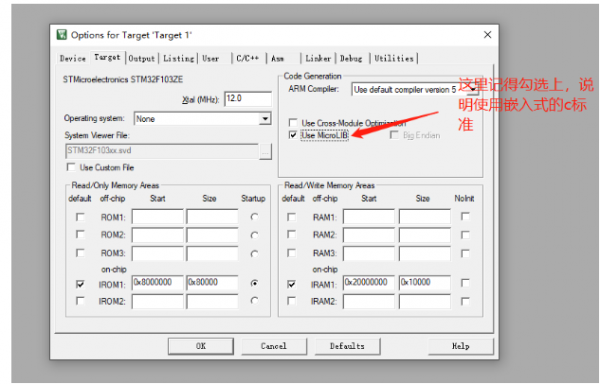Open the Listing tab
This screenshot has height=384, width=600.
tap(178, 59)
